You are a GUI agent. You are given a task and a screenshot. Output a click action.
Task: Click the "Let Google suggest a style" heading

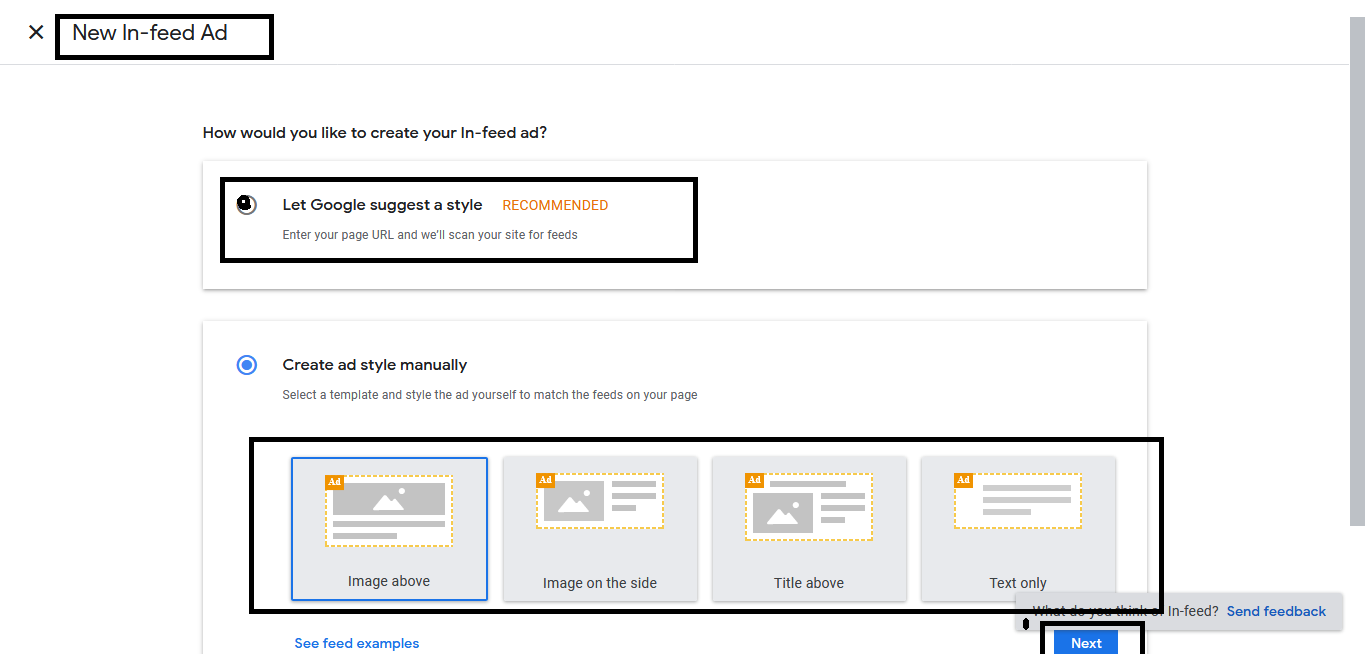(382, 205)
